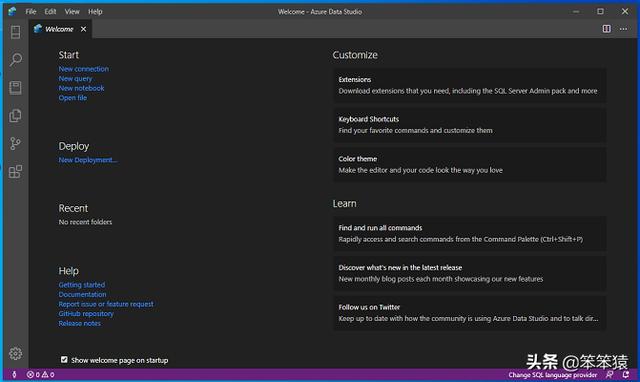Click Find and run all commands card

(x=469, y=233)
